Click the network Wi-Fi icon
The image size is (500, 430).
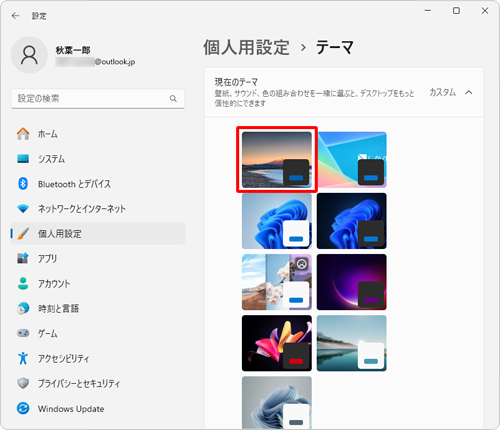pyautogui.click(x=23, y=209)
